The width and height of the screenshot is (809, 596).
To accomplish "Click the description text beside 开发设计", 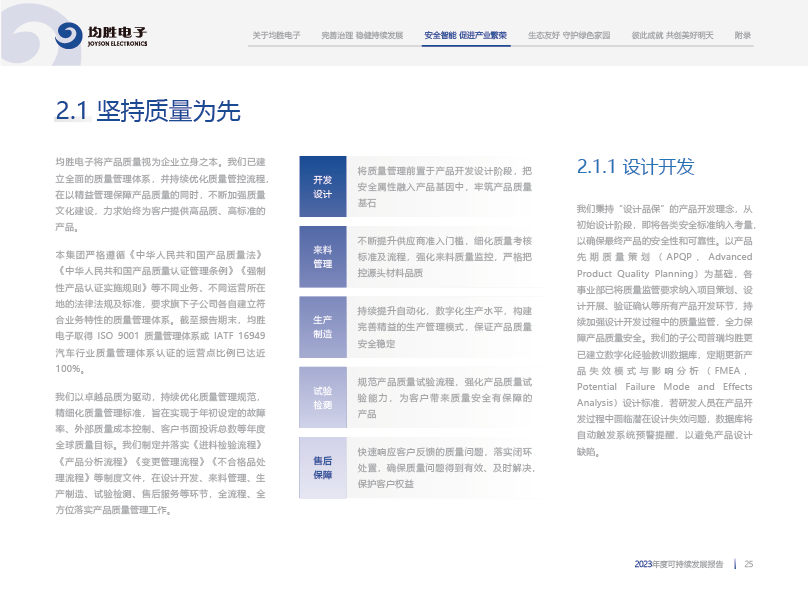I will click(x=445, y=186).
